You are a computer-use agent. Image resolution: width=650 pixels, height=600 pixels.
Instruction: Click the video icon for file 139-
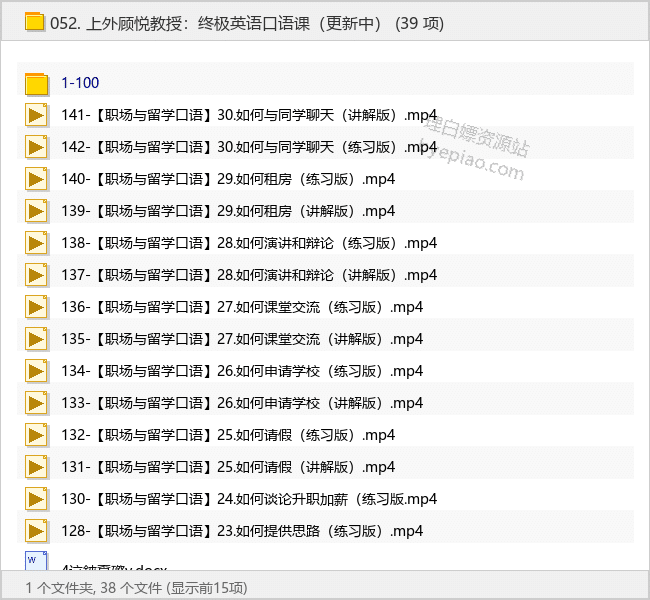36,211
